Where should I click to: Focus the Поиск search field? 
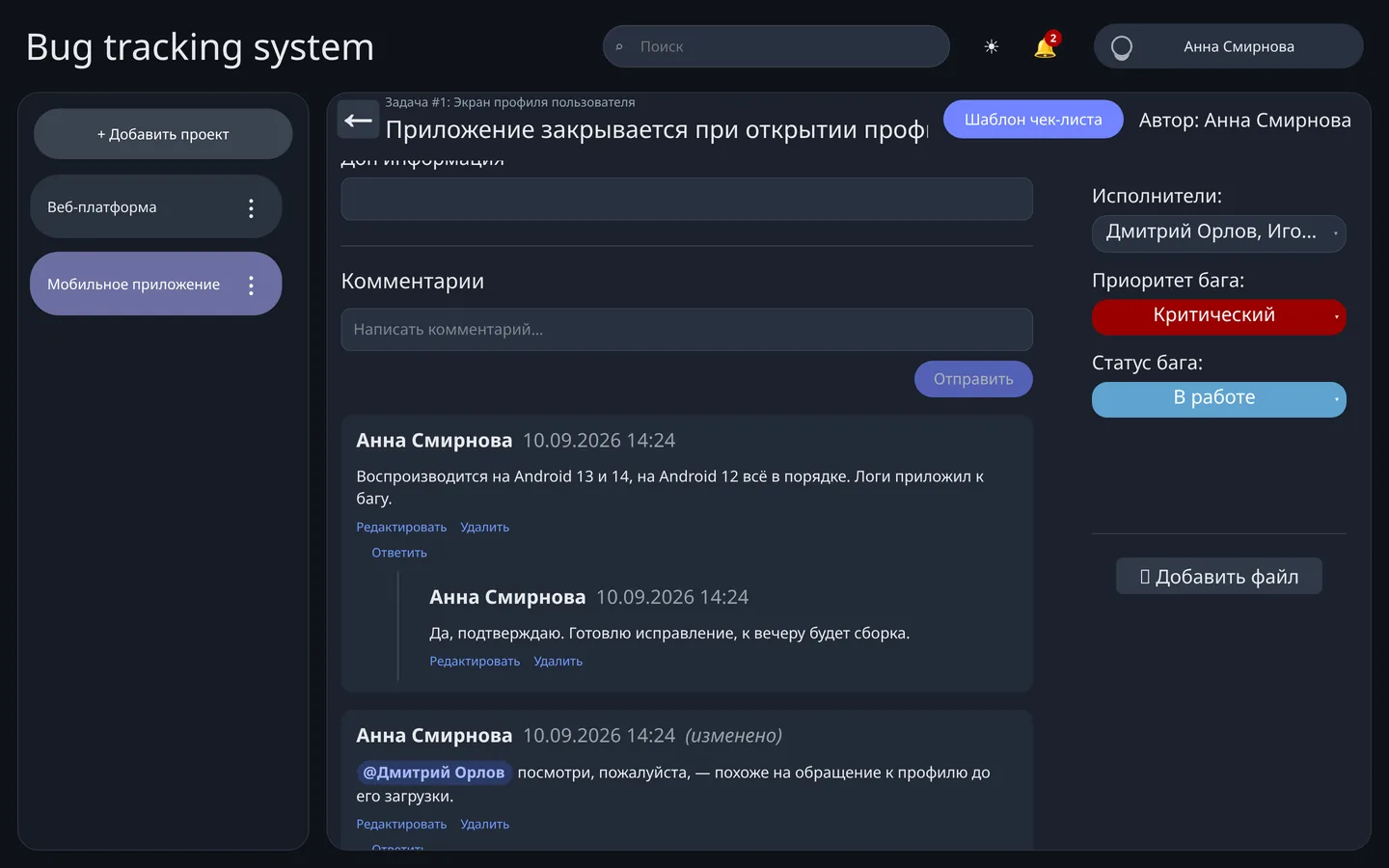click(x=776, y=46)
